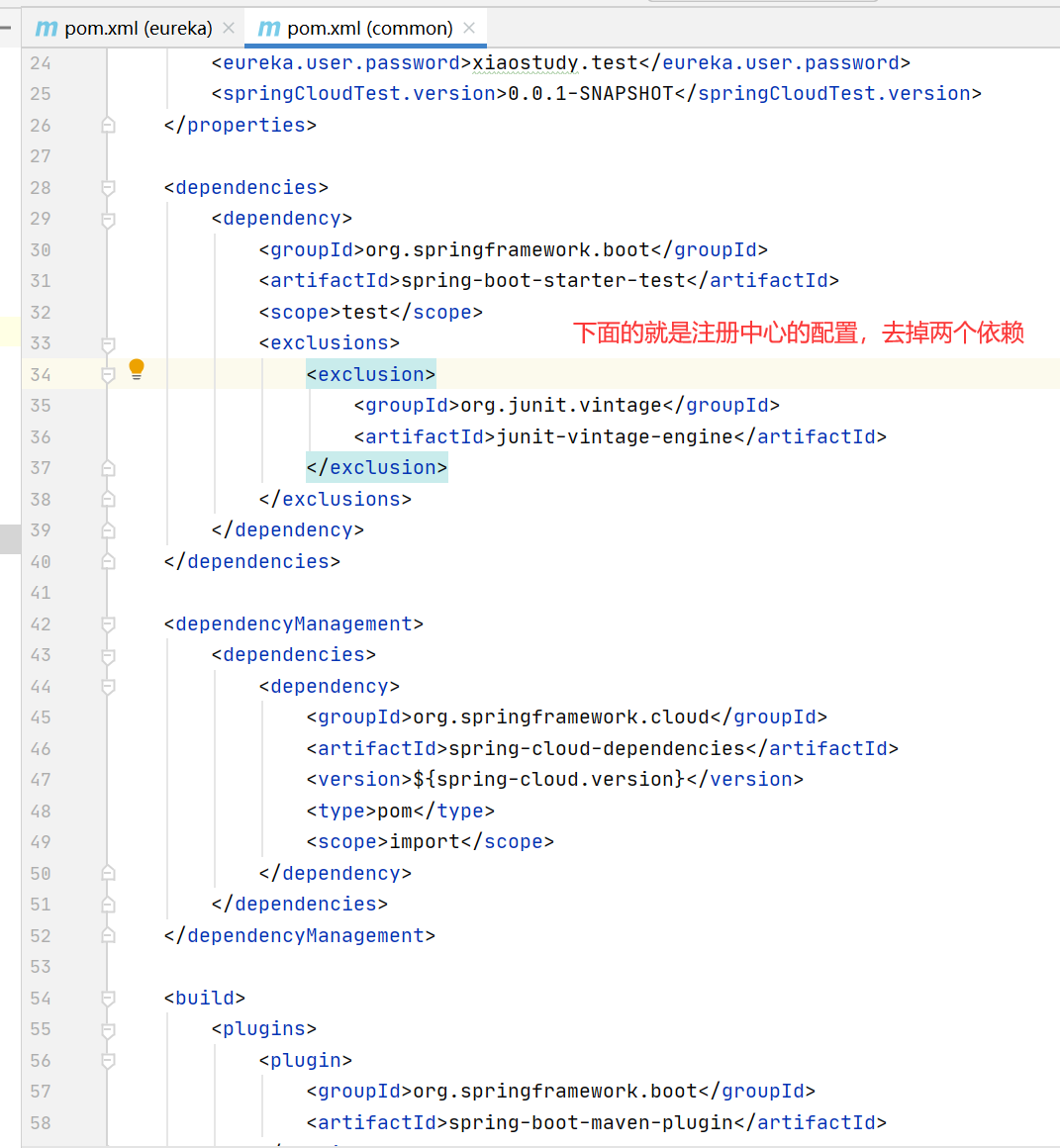Click the closing properties tag
Image resolution: width=1060 pixels, height=1148 pixels.
pos(241,126)
